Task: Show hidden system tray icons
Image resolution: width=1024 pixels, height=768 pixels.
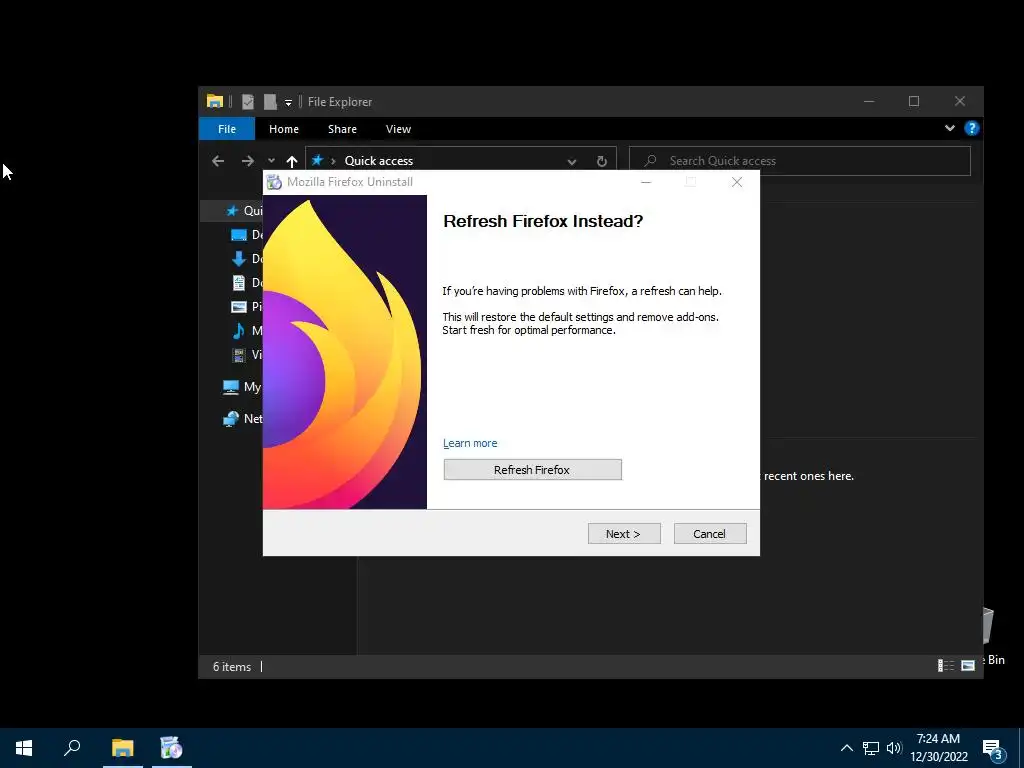Action: [846, 748]
